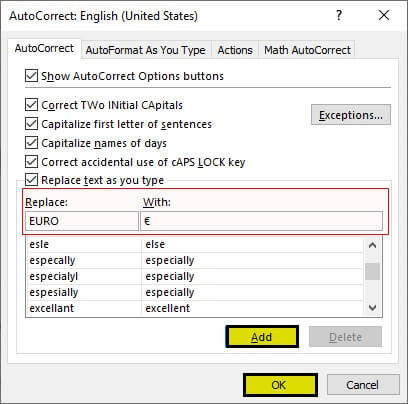Open the Actions tab
The width and height of the screenshot is (408, 404).
[x=235, y=50]
